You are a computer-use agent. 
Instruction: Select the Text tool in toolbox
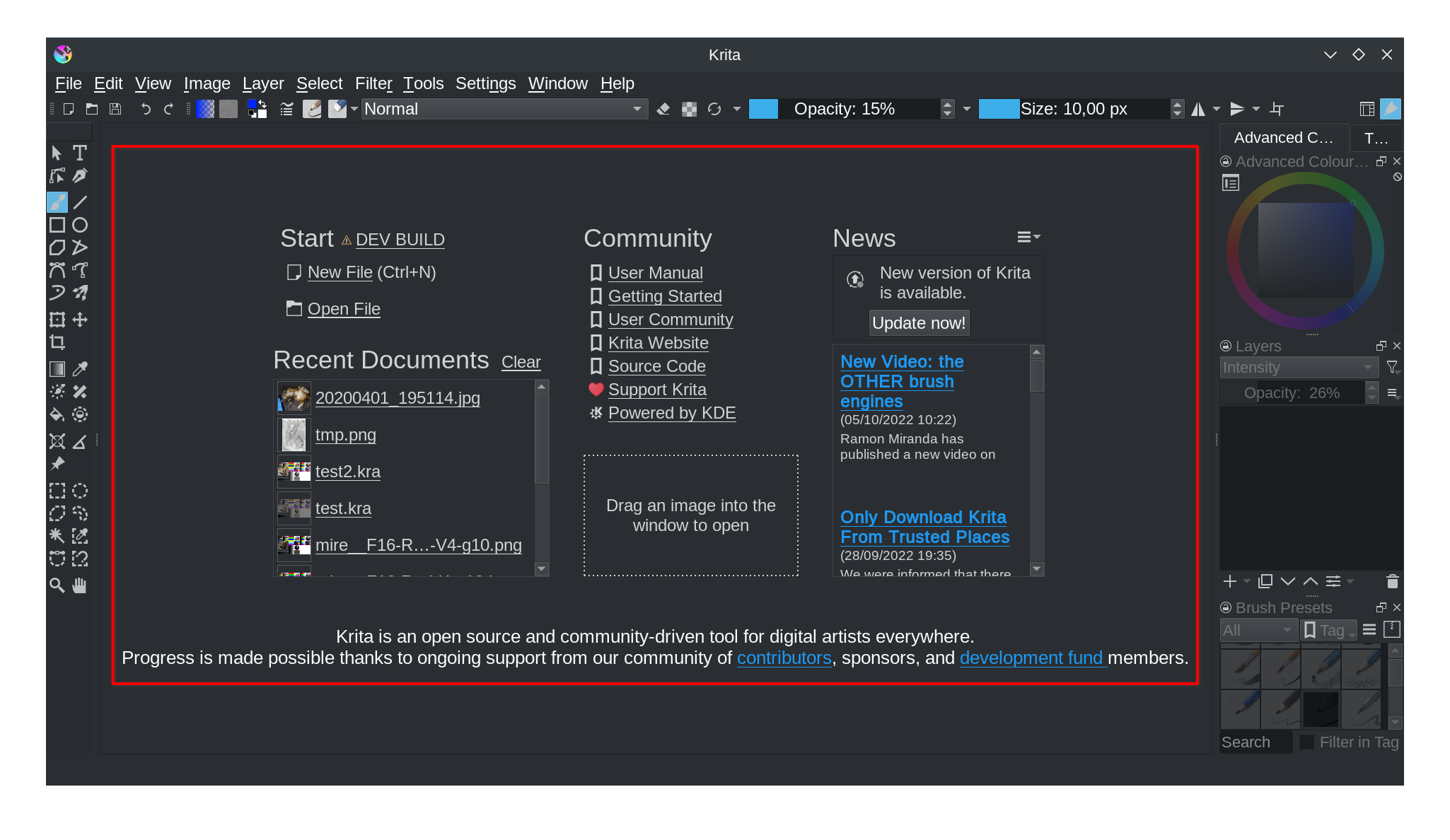pyautogui.click(x=80, y=153)
